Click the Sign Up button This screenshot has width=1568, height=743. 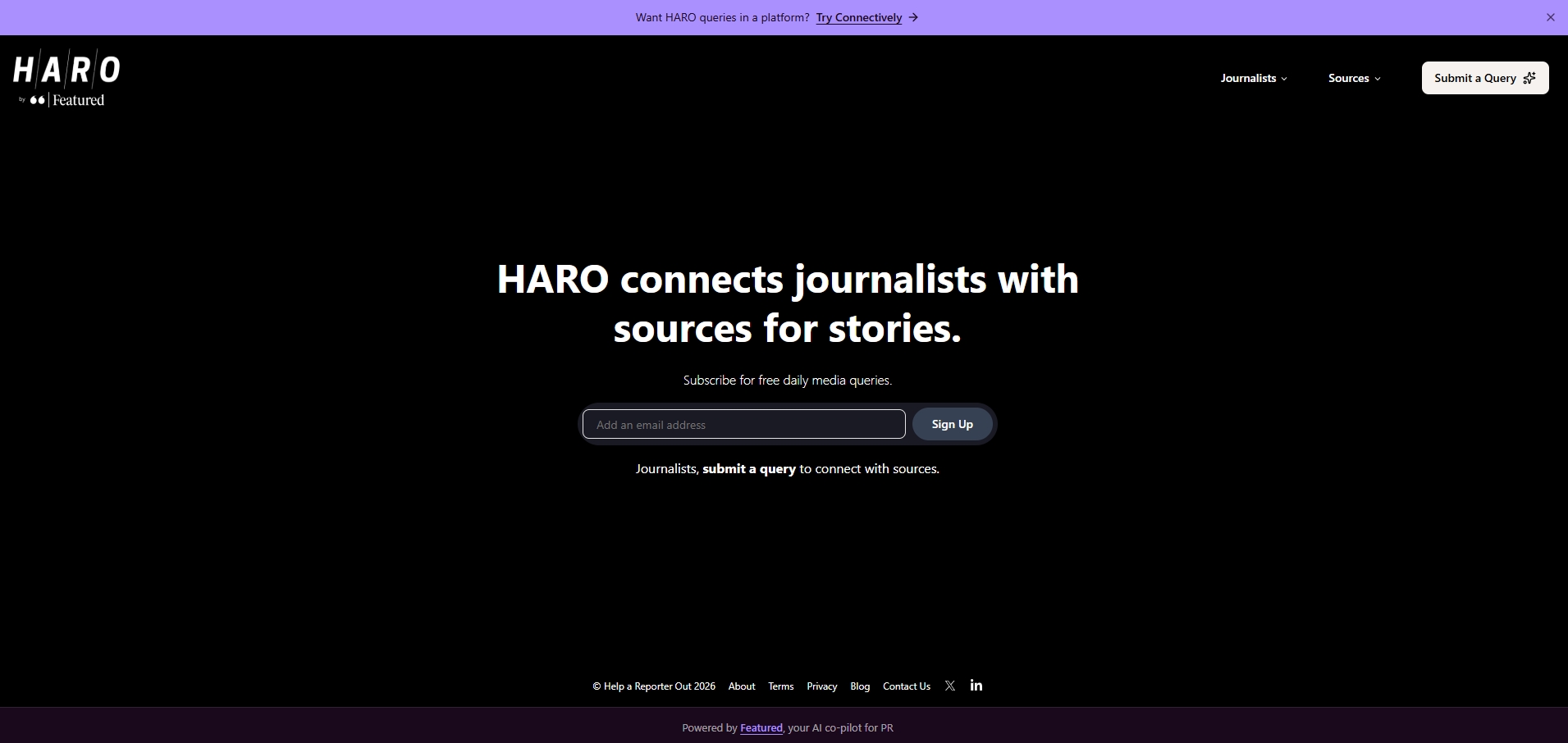click(x=953, y=424)
